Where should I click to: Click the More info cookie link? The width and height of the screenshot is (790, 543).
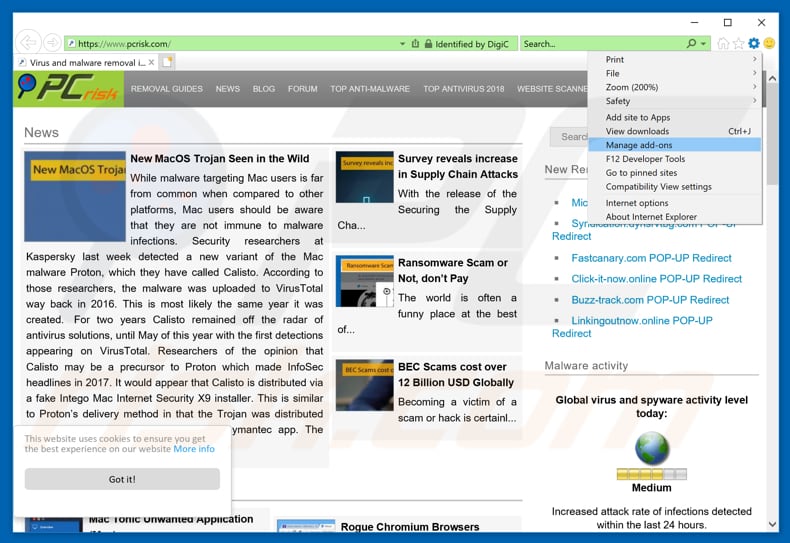click(x=194, y=449)
